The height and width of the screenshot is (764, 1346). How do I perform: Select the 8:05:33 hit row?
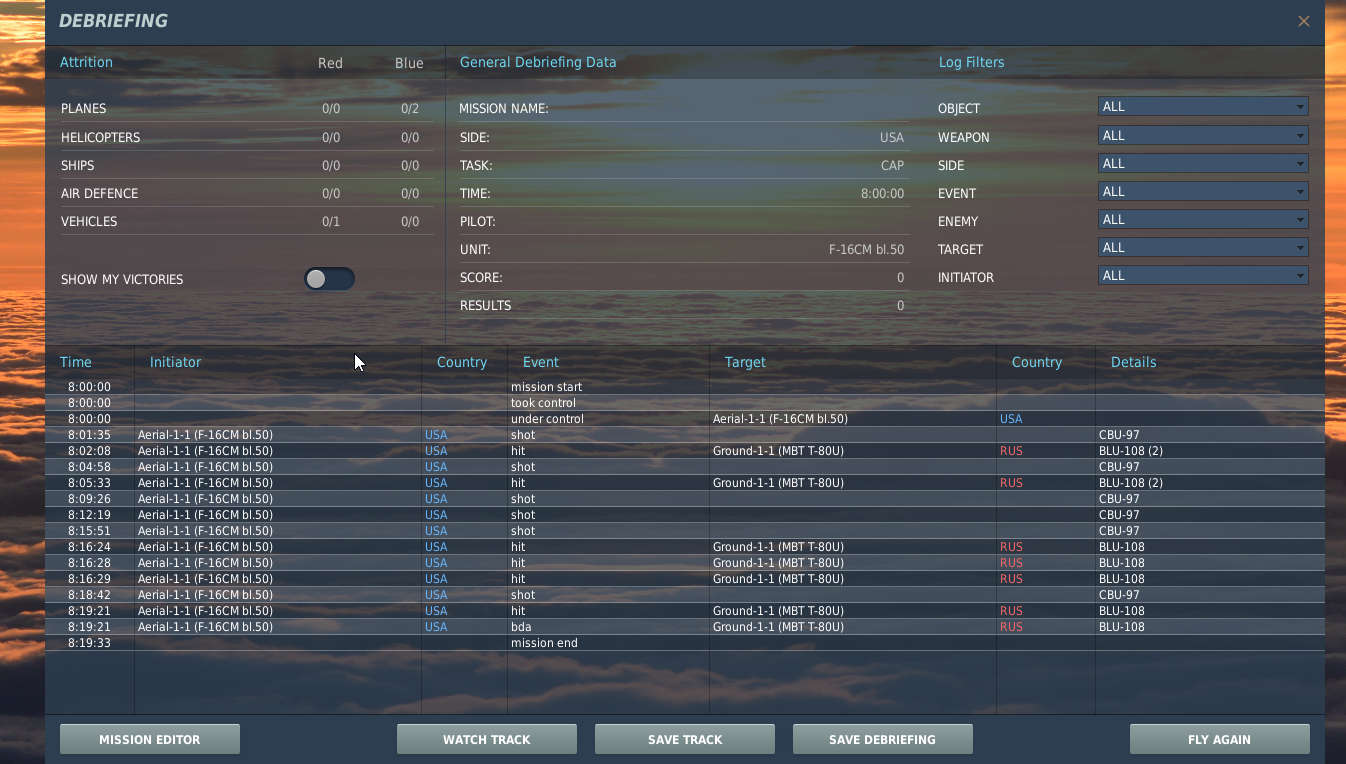pyautogui.click(x=685, y=483)
